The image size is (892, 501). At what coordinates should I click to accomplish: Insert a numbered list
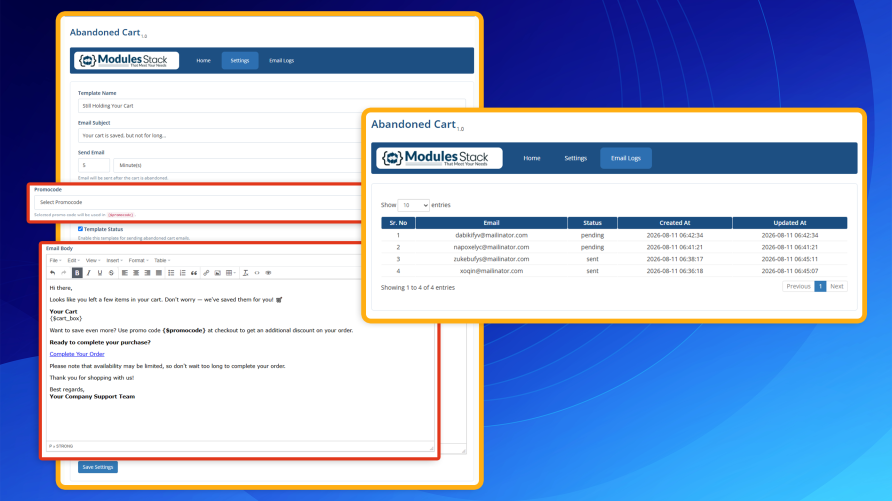(x=183, y=273)
